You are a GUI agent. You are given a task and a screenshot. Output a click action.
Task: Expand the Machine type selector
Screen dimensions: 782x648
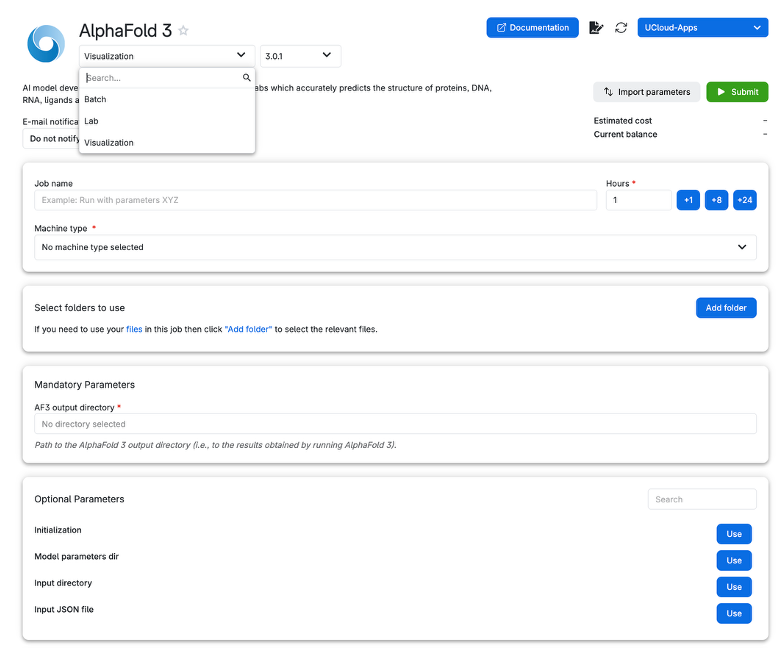coord(395,247)
